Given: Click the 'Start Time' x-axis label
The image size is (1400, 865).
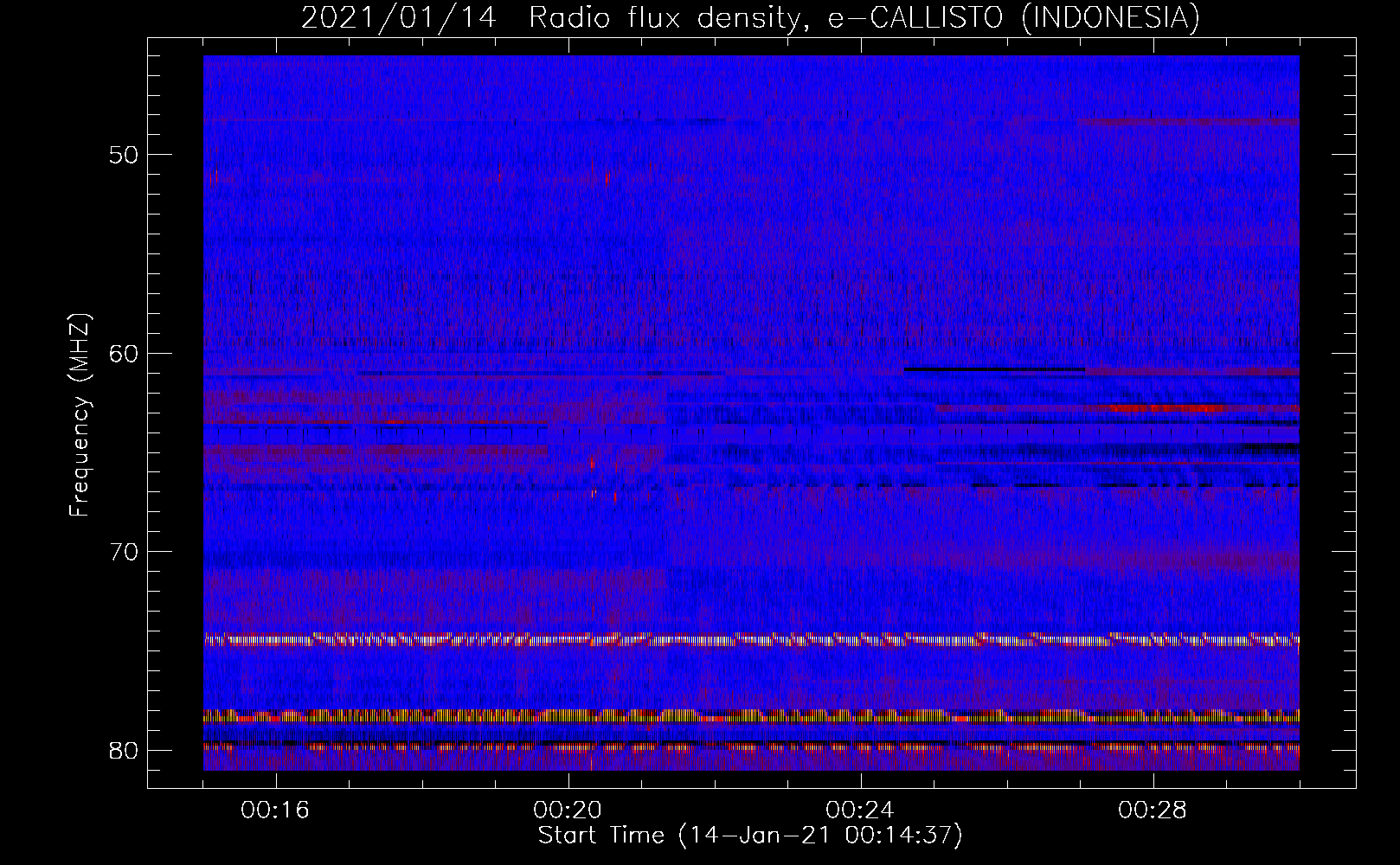Looking at the screenshot, I should [x=750, y=836].
